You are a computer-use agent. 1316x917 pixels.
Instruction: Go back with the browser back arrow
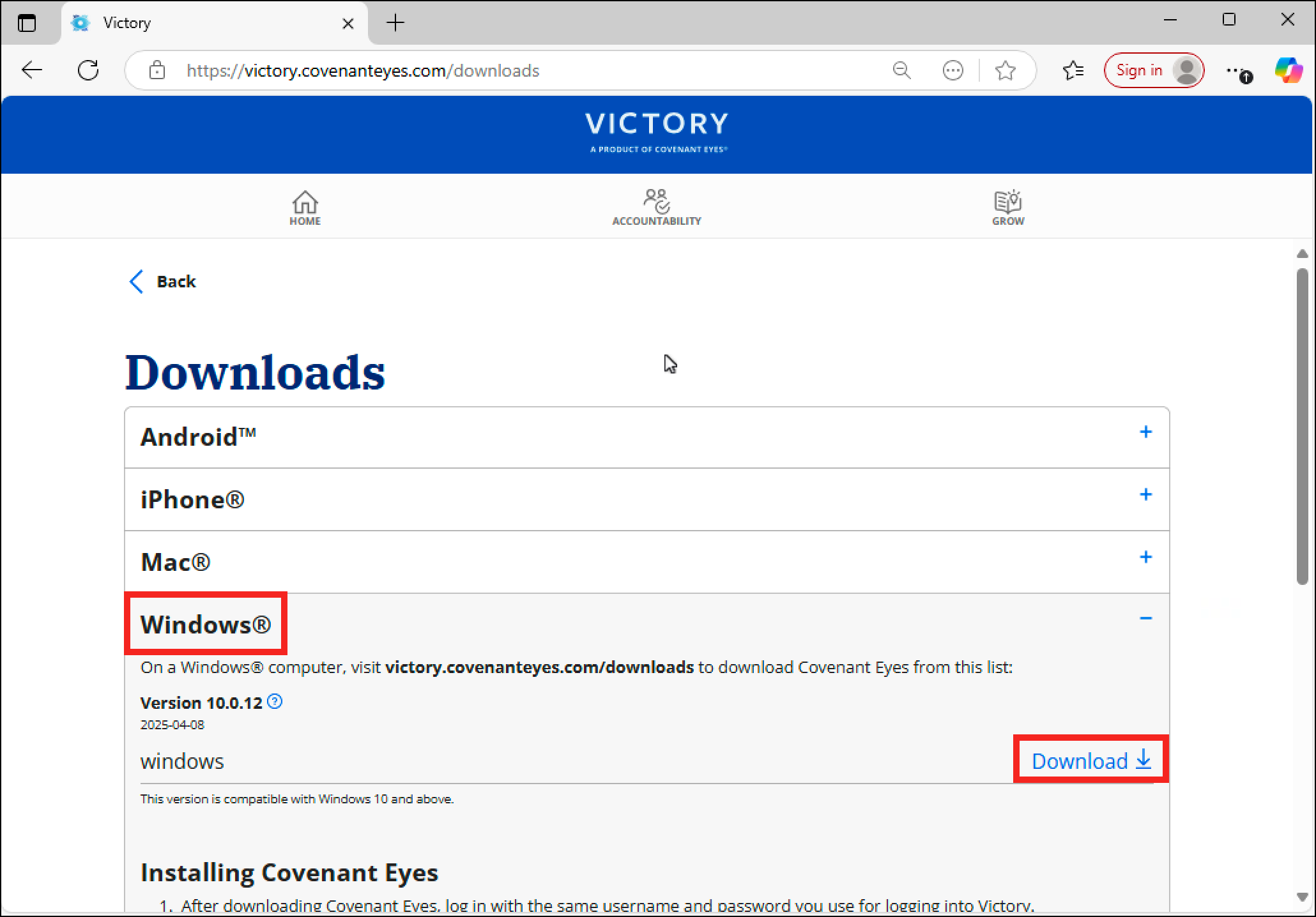pyautogui.click(x=32, y=70)
